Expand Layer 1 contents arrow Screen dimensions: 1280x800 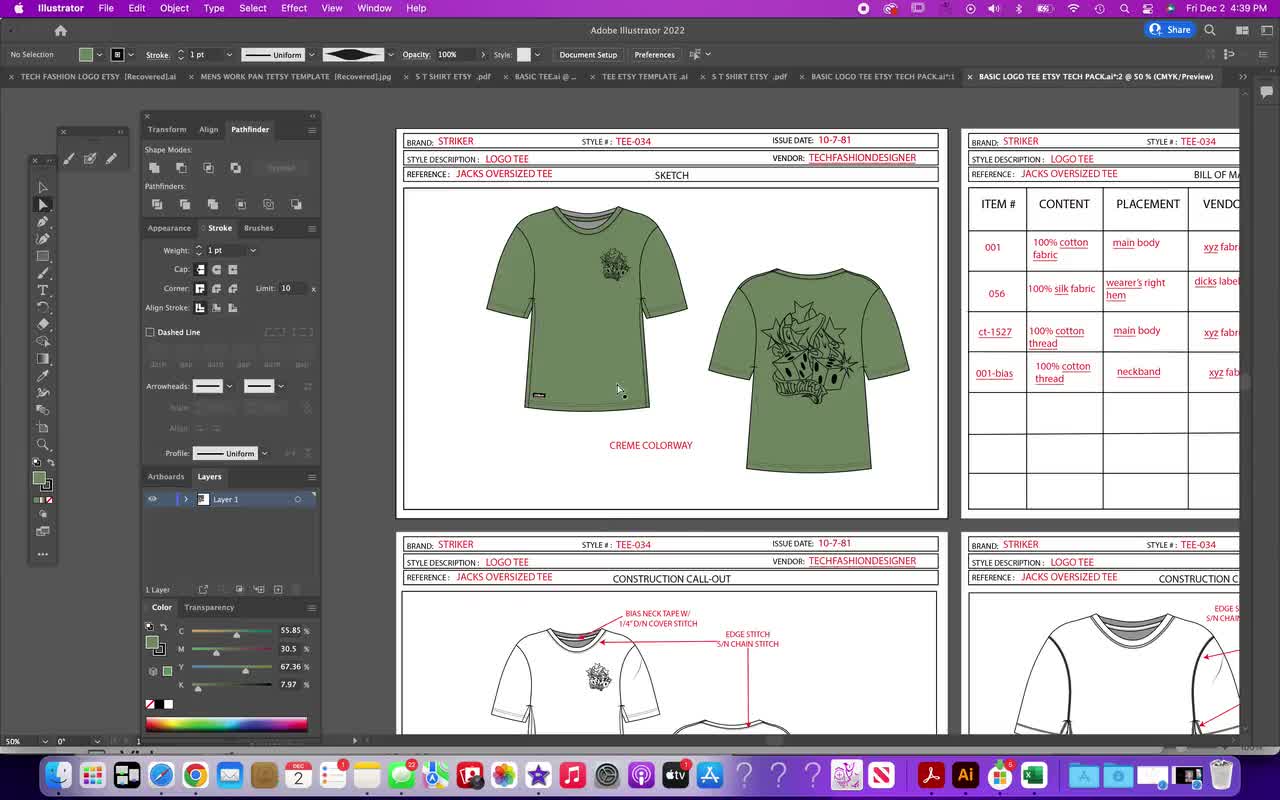tap(185, 499)
